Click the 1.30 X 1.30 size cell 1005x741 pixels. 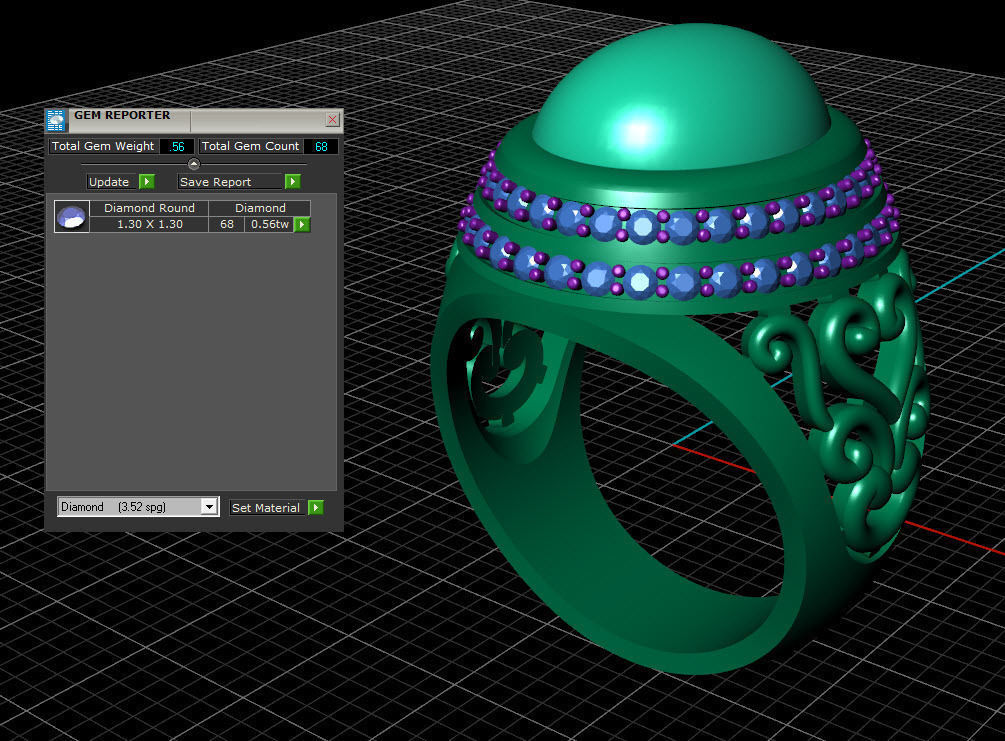tap(149, 225)
